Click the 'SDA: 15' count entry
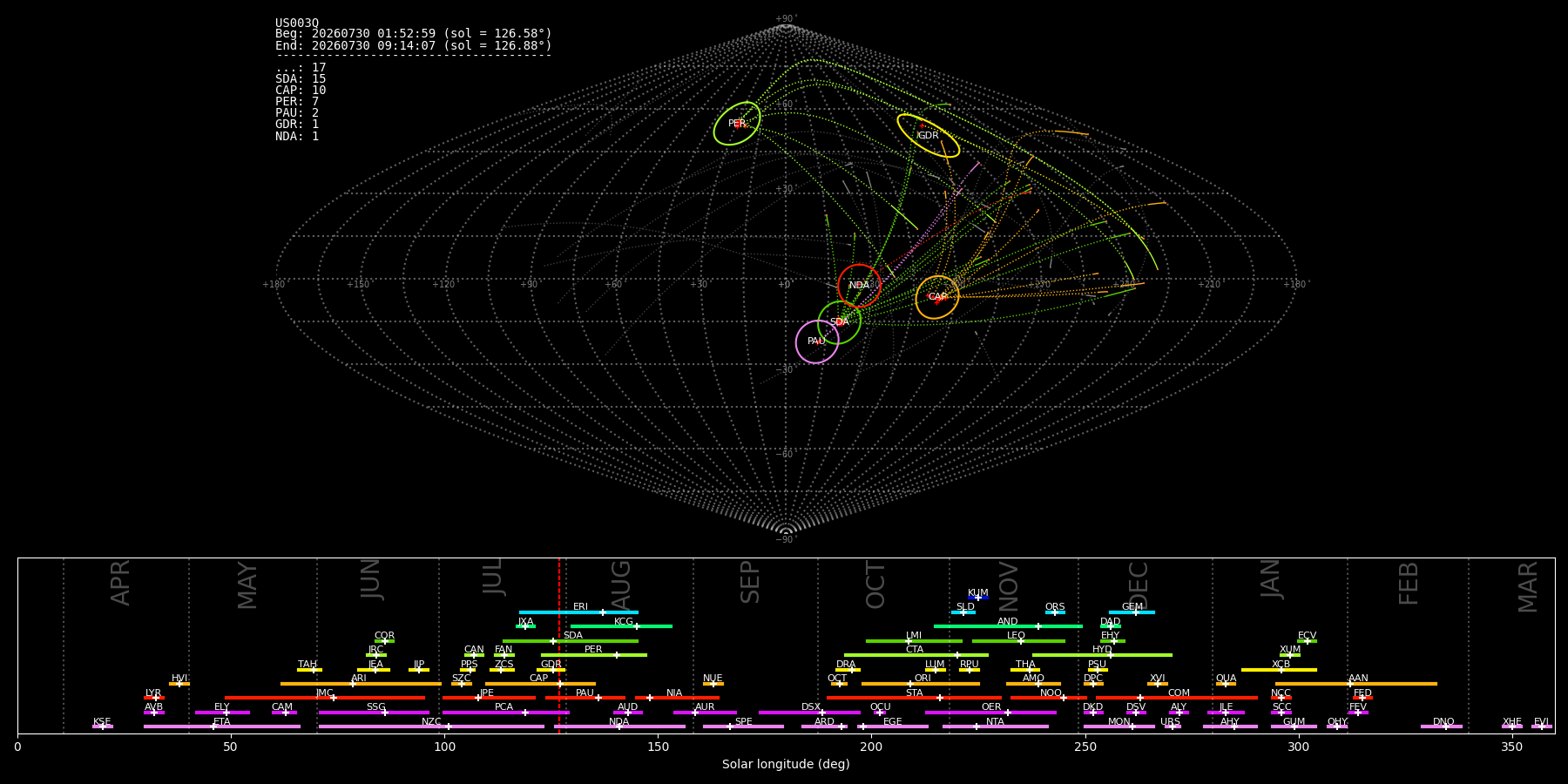Screen dimensions: 1568x784 [x=301, y=79]
